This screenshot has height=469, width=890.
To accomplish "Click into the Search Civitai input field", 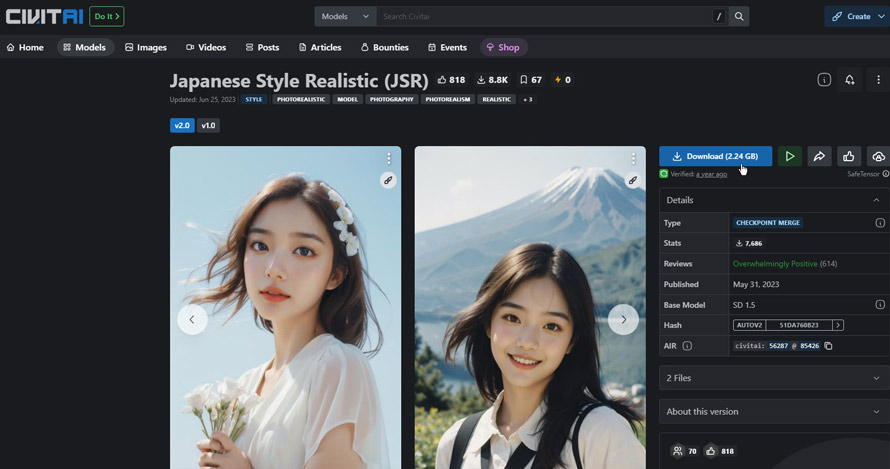I will (540, 17).
